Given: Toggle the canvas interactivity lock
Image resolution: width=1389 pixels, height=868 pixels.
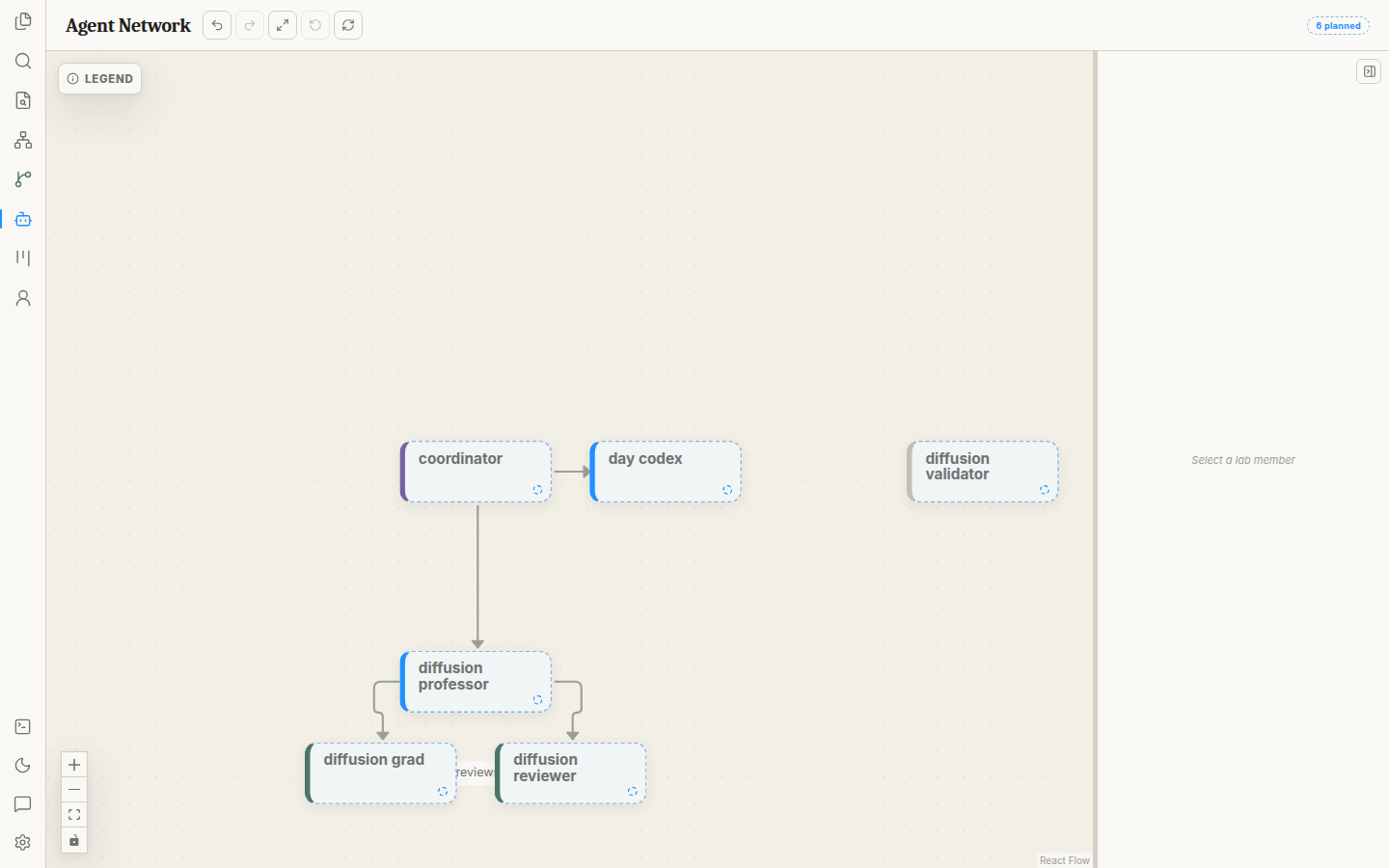Looking at the screenshot, I should (74, 840).
